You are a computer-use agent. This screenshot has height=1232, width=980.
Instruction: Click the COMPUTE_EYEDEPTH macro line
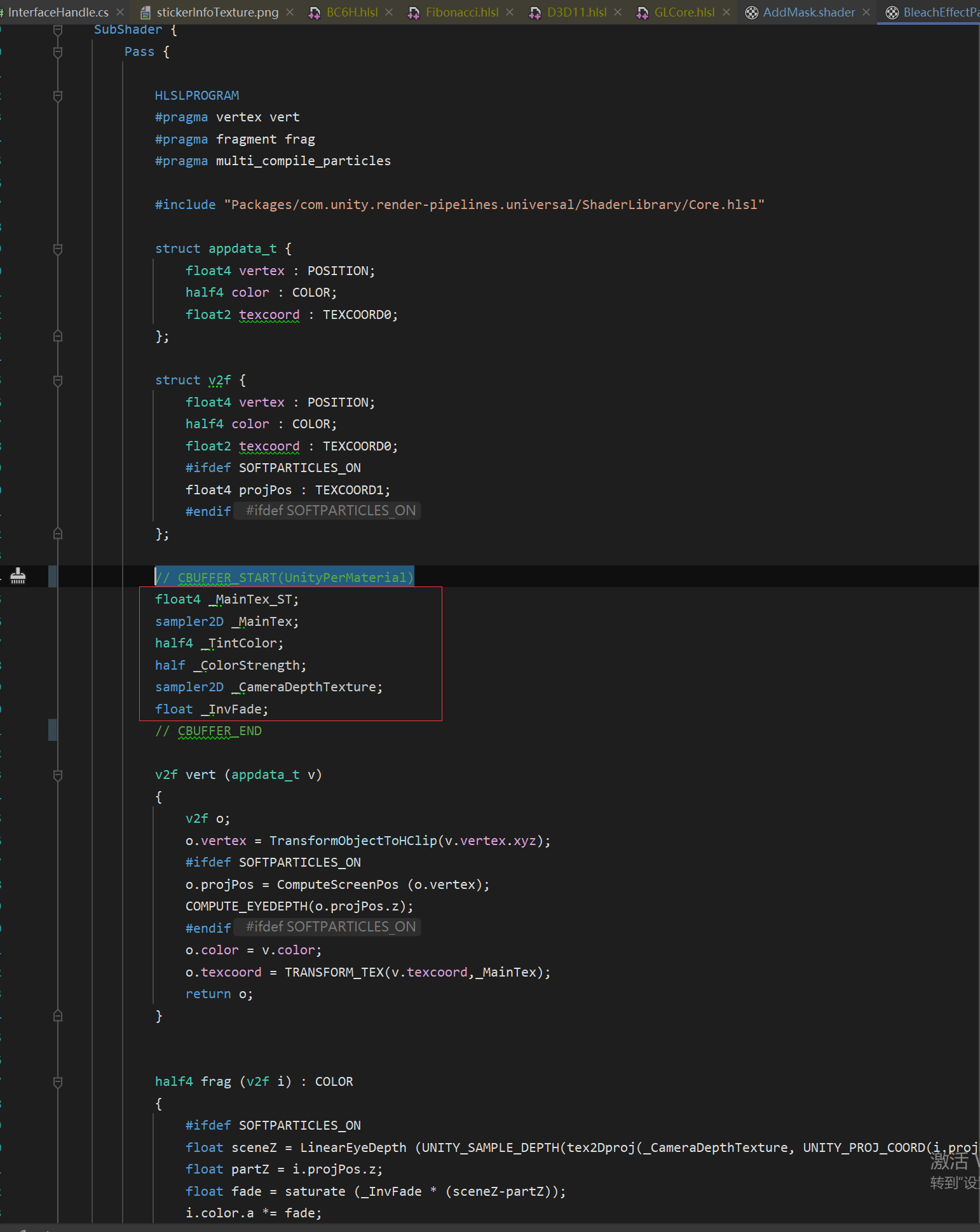tap(299, 906)
